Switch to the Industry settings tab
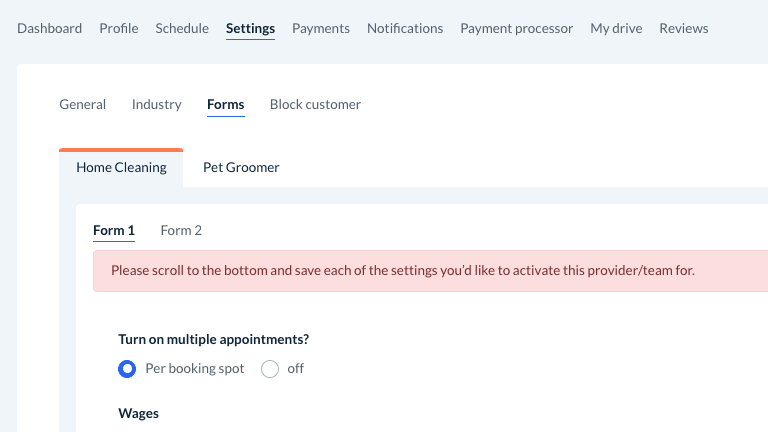The image size is (768, 432). (x=157, y=104)
